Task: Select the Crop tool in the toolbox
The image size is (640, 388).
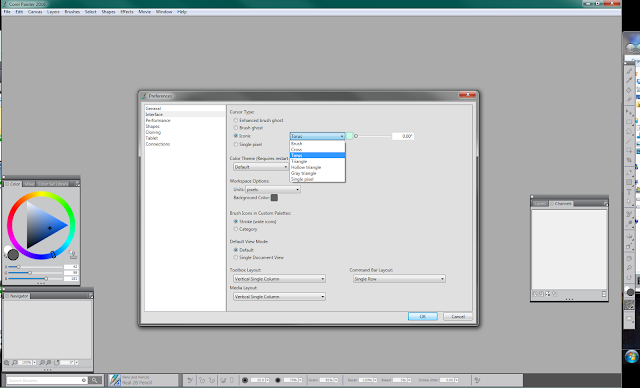Action: coord(629,160)
